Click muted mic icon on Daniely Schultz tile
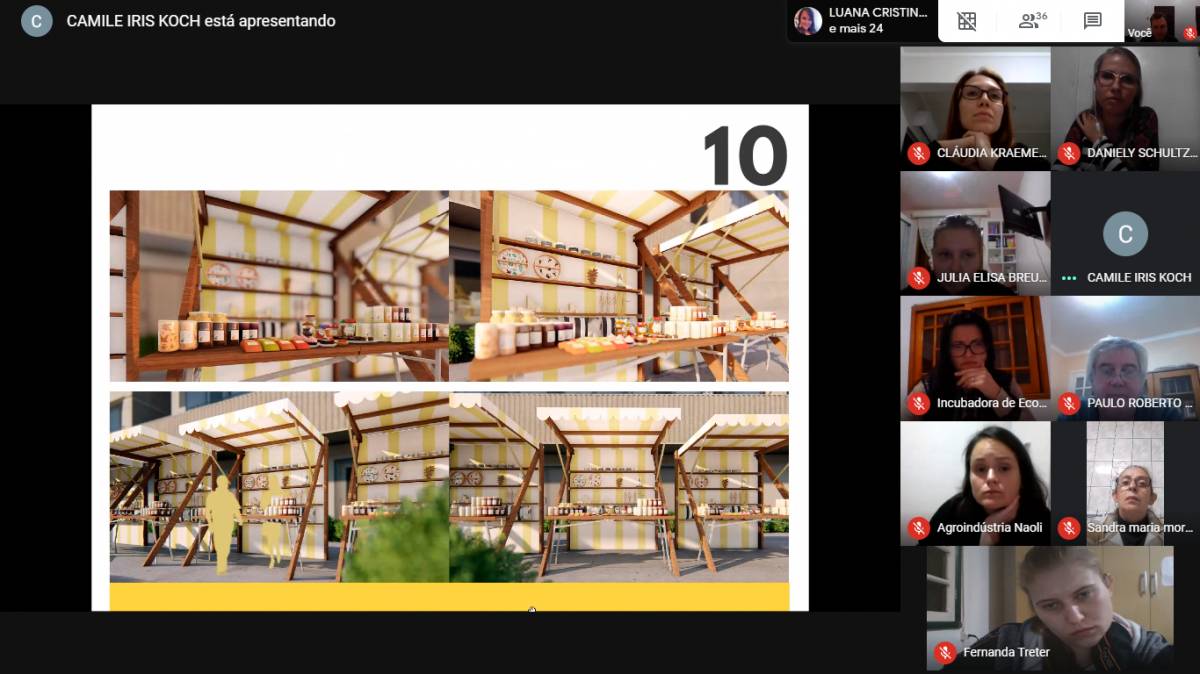1200x674 pixels. tap(1068, 153)
